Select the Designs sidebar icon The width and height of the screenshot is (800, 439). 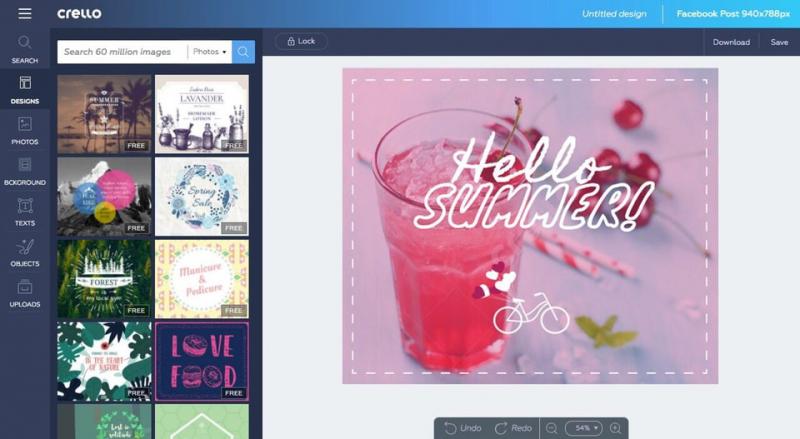tap(25, 90)
